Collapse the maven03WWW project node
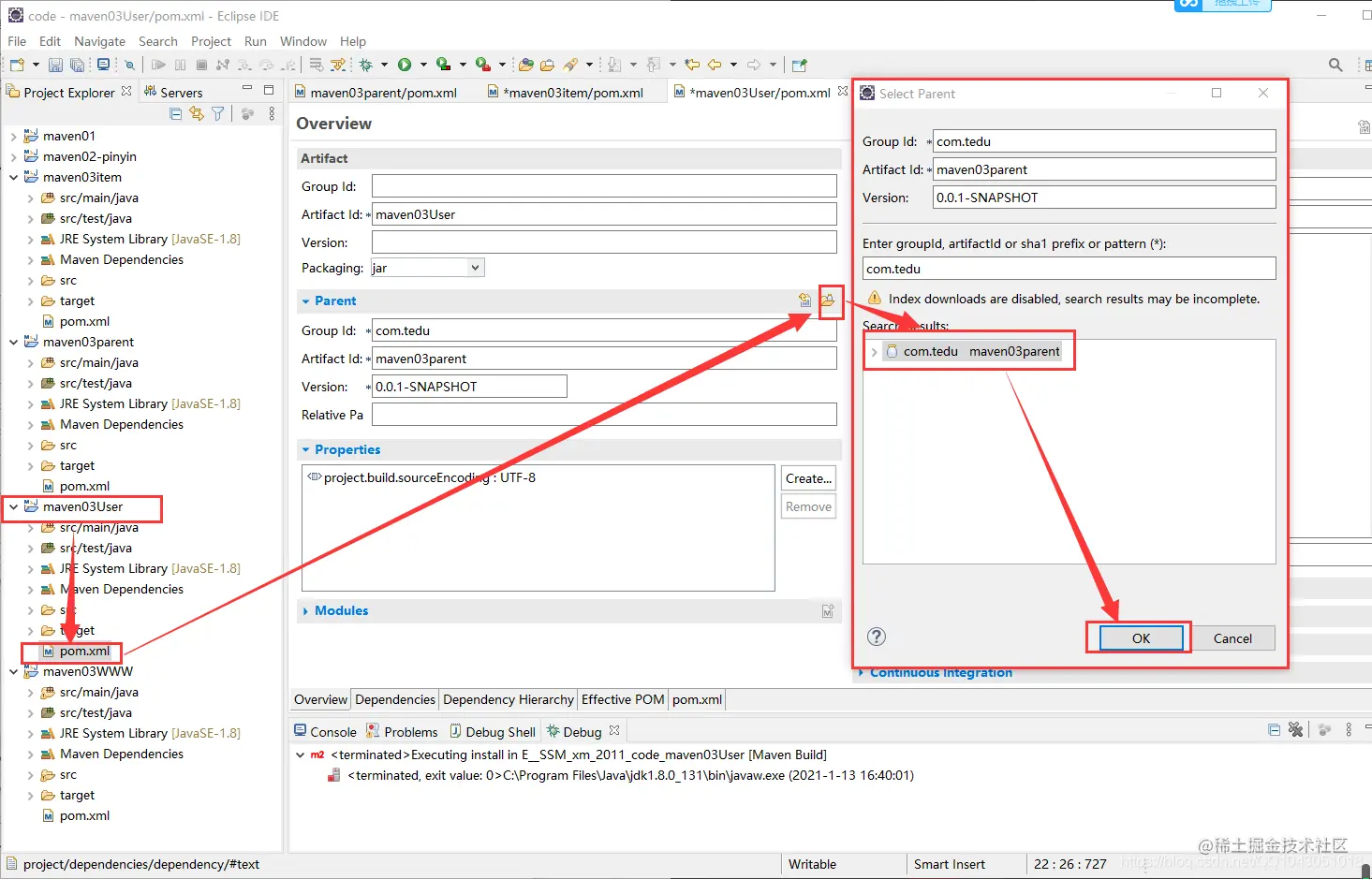This screenshot has height=879, width=1372. [13, 671]
